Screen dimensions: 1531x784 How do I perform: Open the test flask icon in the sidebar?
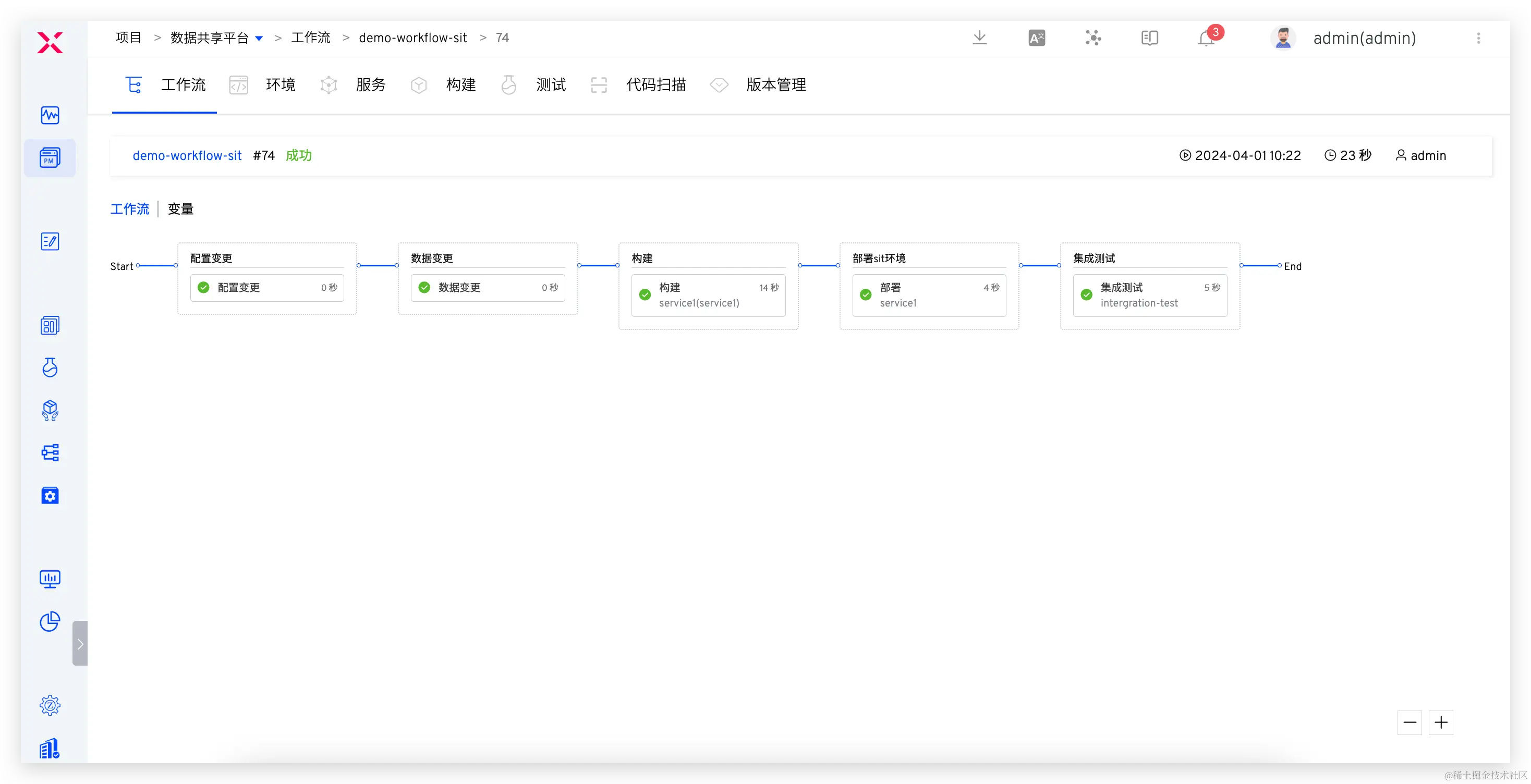50,367
